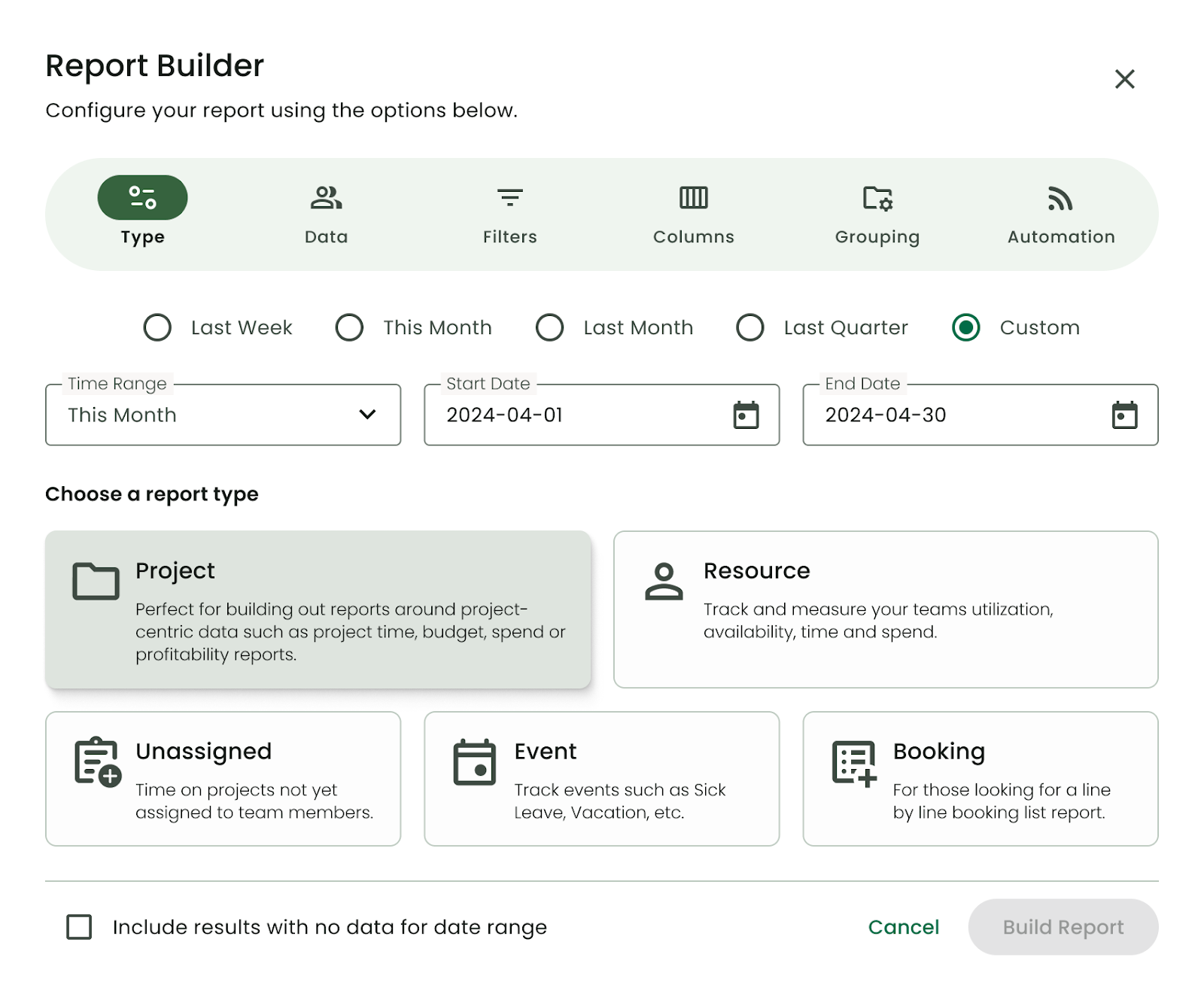The image size is (1204, 1006).
Task: Open the Columns step icon
Action: pyautogui.click(x=693, y=198)
